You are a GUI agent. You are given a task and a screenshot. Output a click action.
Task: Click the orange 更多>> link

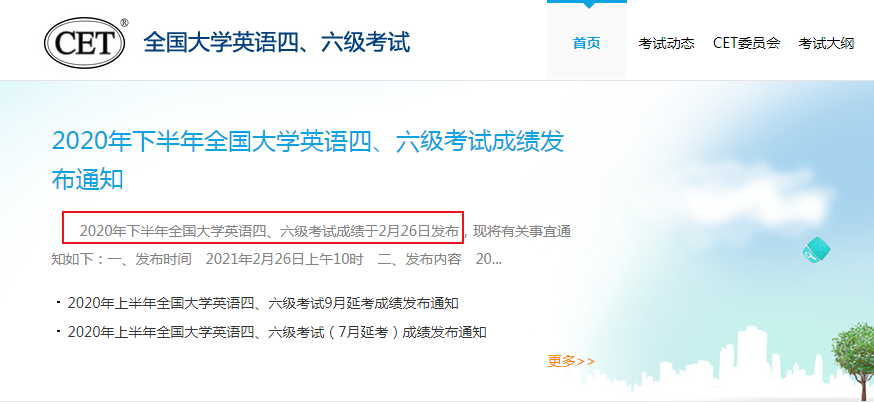[571, 361]
